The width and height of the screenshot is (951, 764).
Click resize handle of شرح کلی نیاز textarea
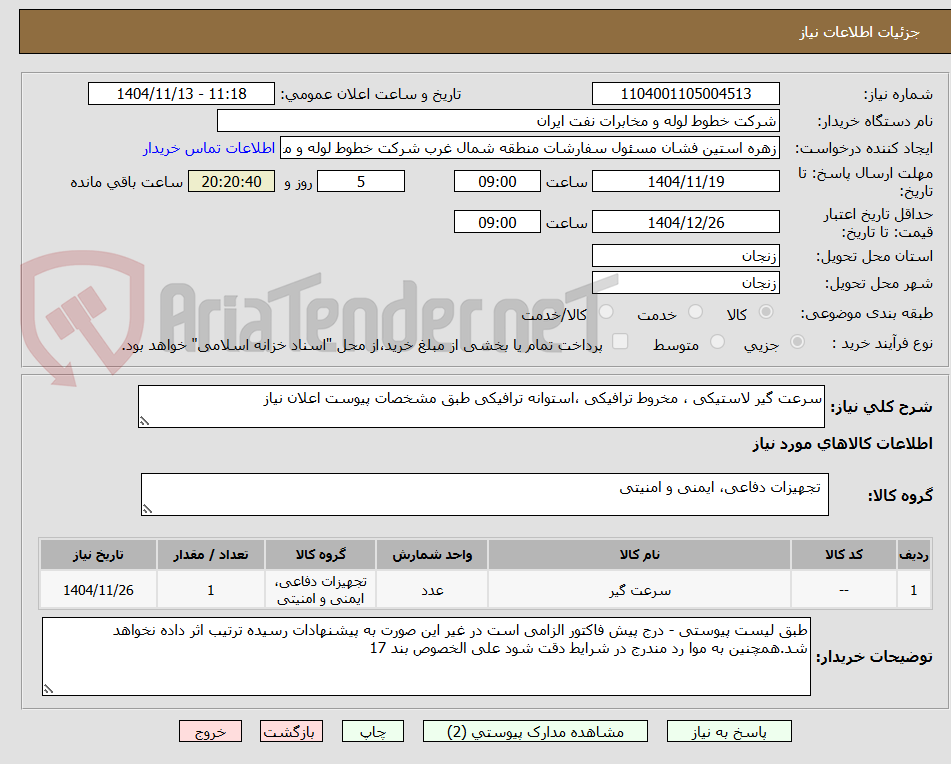(x=144, y=421)
